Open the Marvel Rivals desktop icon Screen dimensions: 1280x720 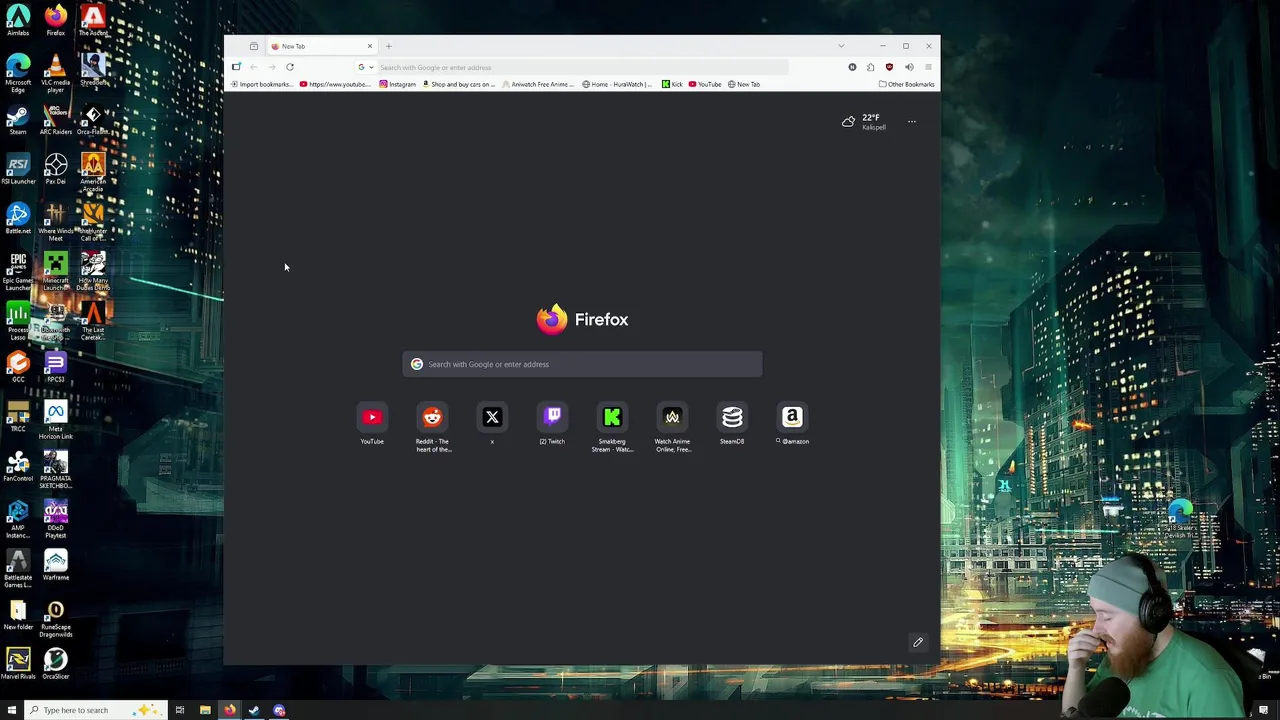pyautogui.click(x=18, y=663)
